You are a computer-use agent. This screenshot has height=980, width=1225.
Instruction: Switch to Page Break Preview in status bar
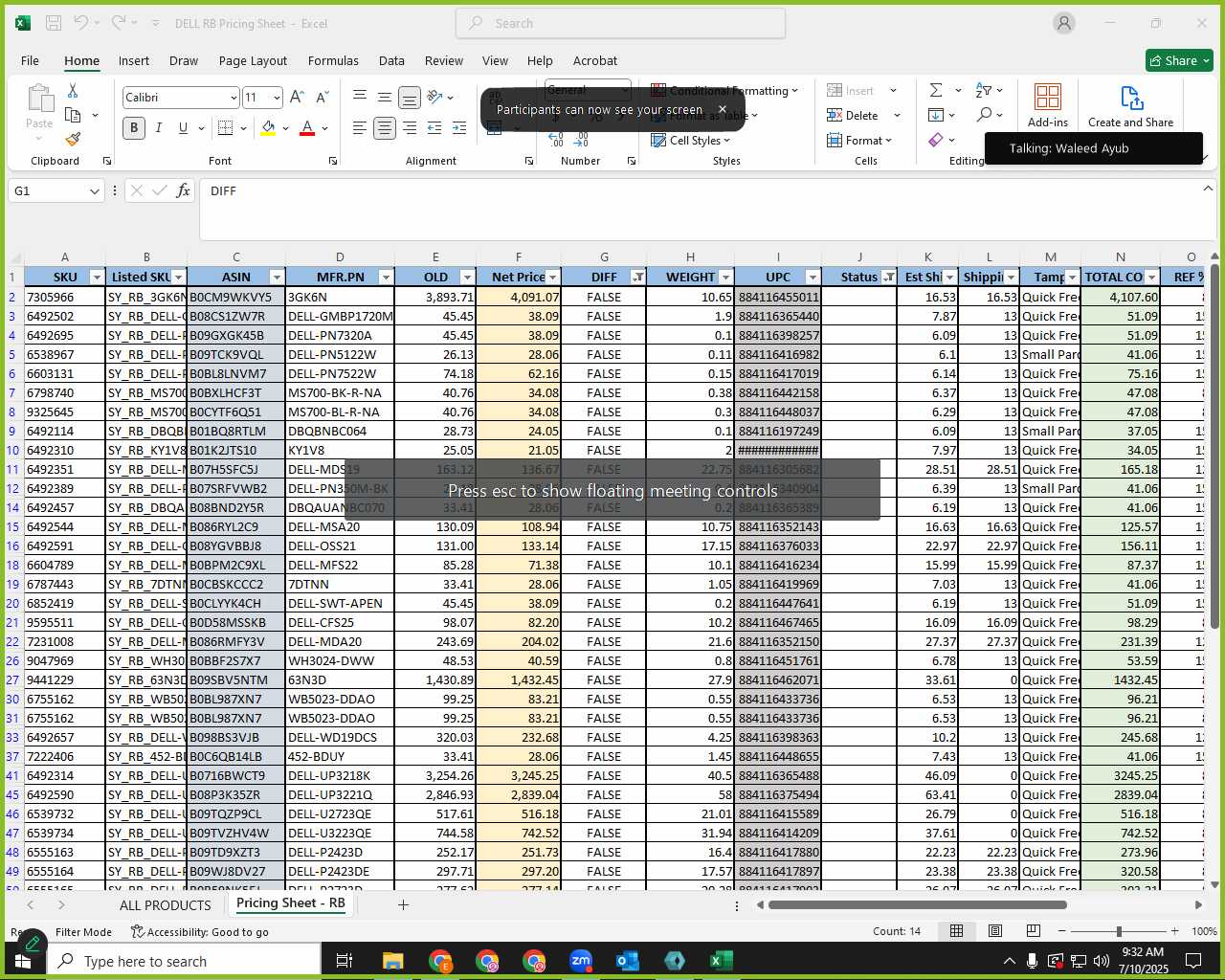coord(1034,931)
